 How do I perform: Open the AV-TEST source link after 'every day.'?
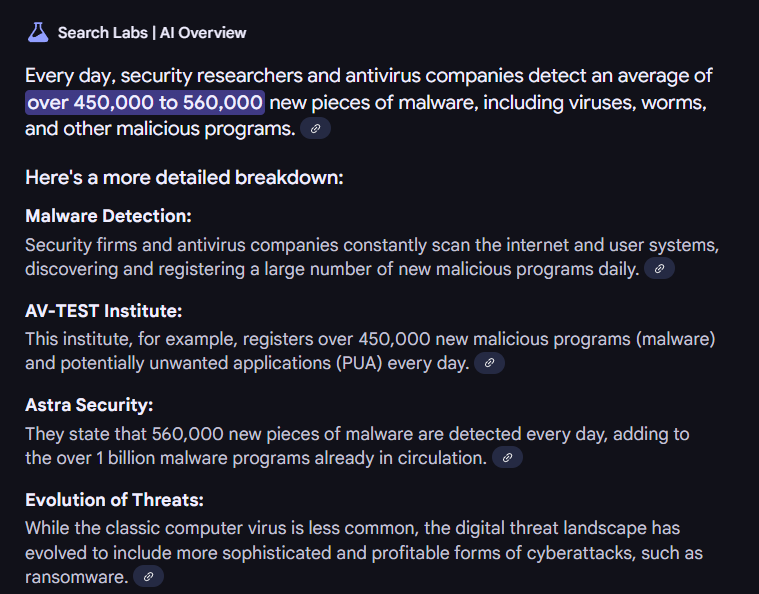489,363
